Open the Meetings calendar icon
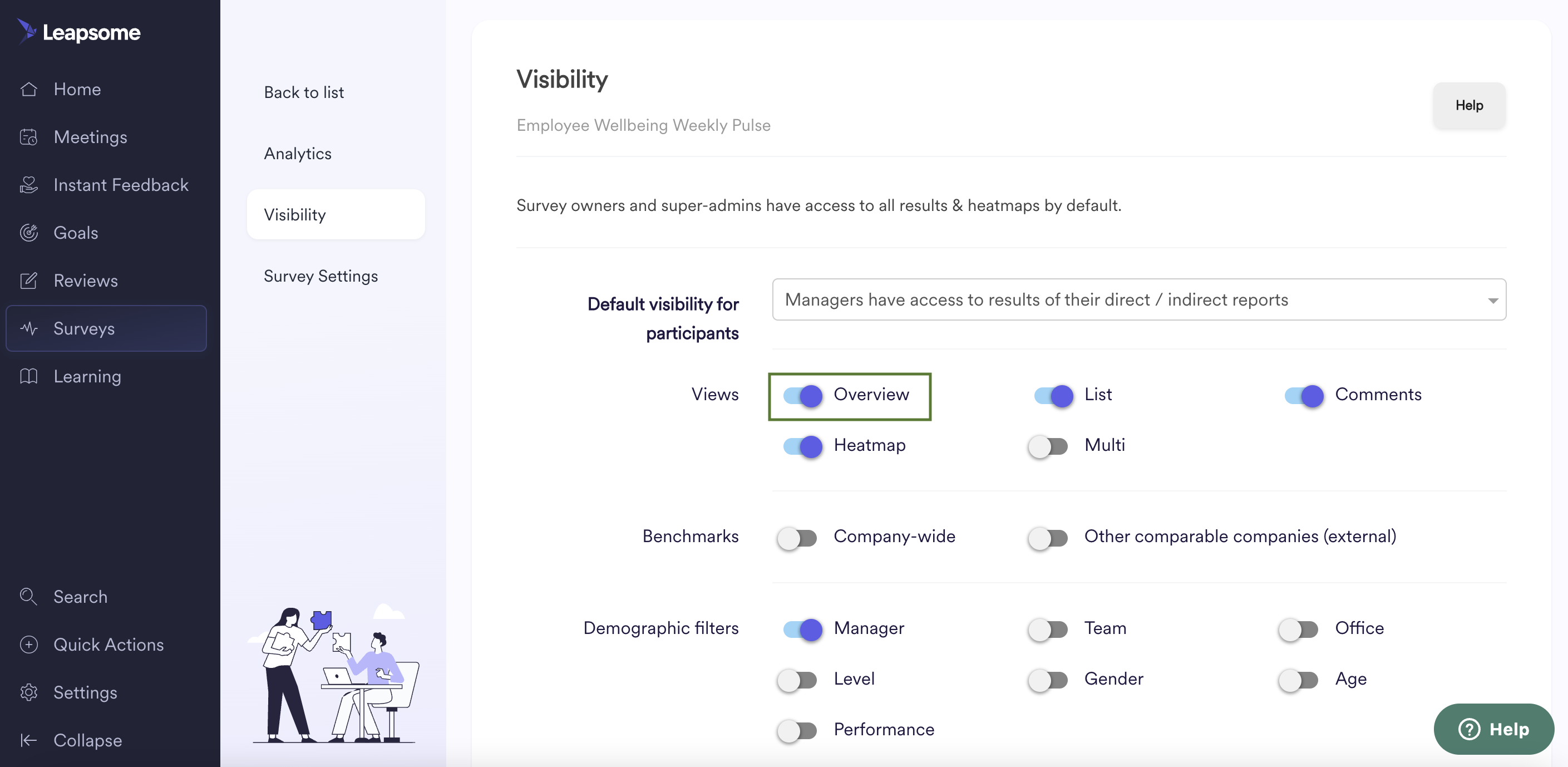 click(28, 137)
